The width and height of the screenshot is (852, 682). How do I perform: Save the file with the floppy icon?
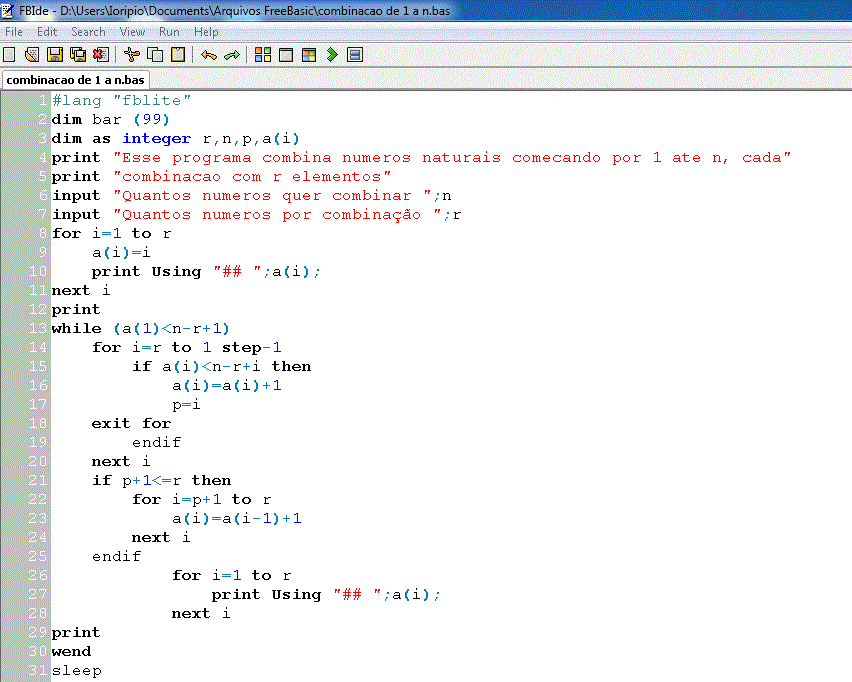pyautogui.click(x=55, y=54)
